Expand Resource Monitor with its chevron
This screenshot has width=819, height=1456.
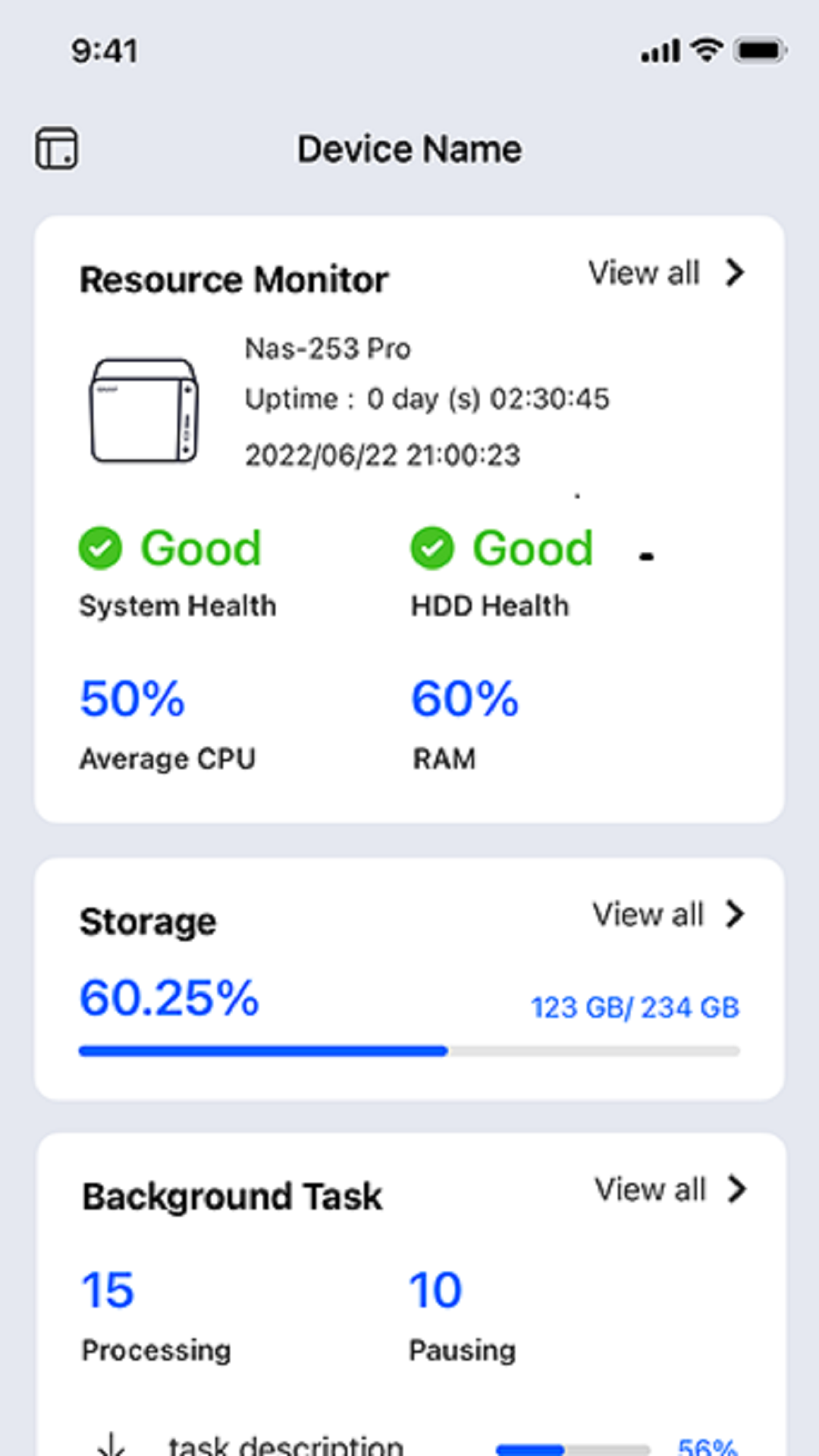(734, 274)
